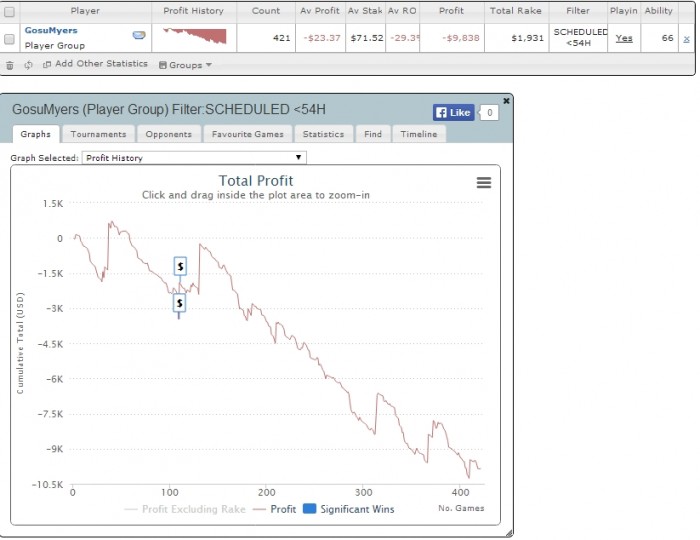The height and width of the screenshot is (540, 700).
Task: Sort by Total Rake column header
Action: click(516, 11)
